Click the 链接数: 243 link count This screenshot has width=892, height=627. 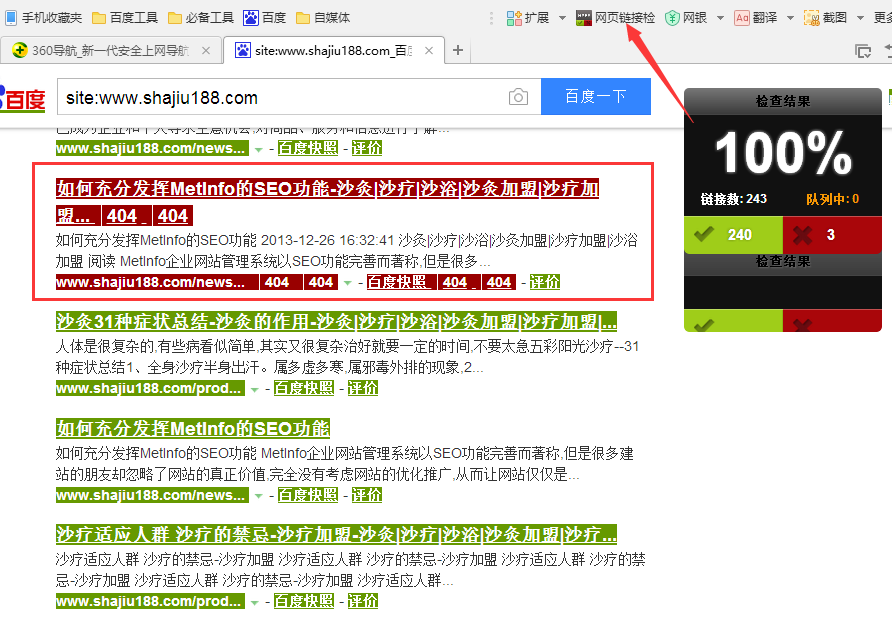point(734,199)
